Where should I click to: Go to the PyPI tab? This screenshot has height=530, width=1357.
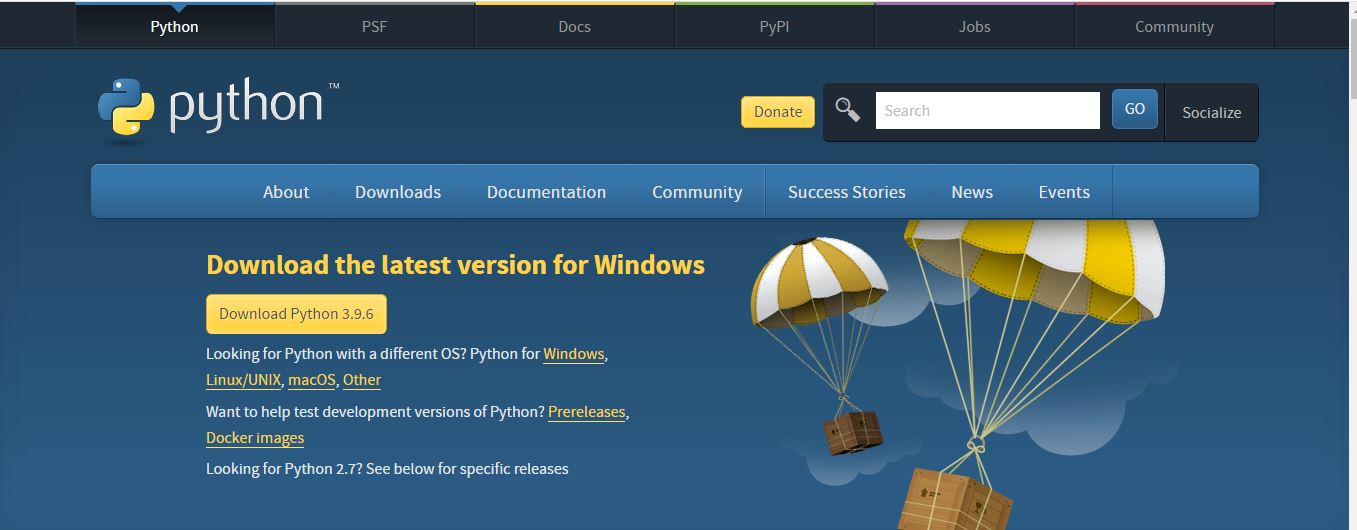(x=774, y=26)
